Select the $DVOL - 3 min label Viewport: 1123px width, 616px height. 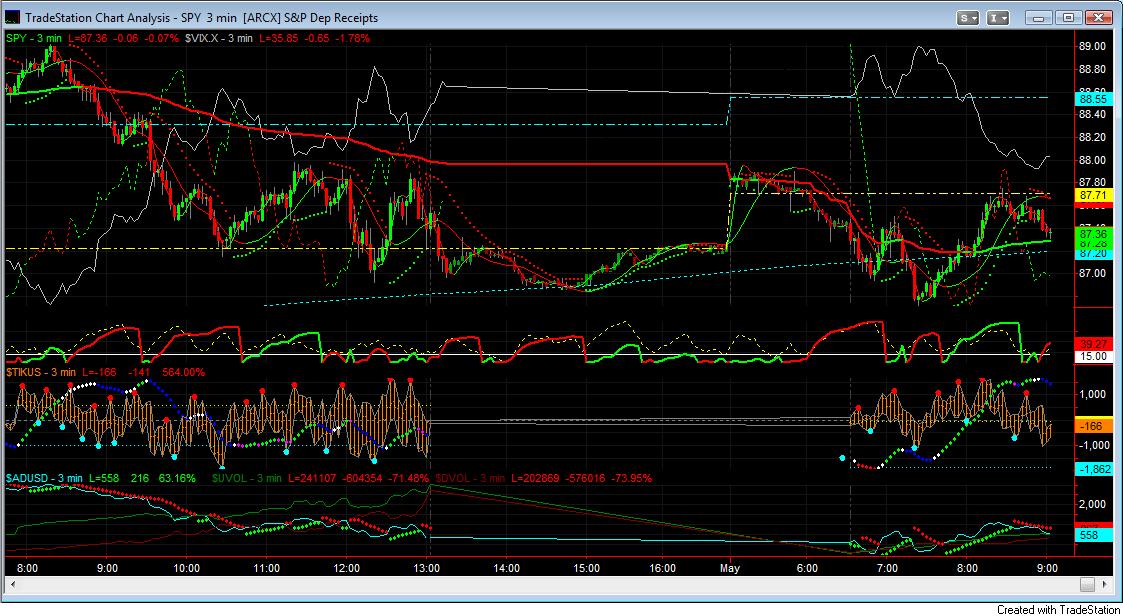(470, 477)
